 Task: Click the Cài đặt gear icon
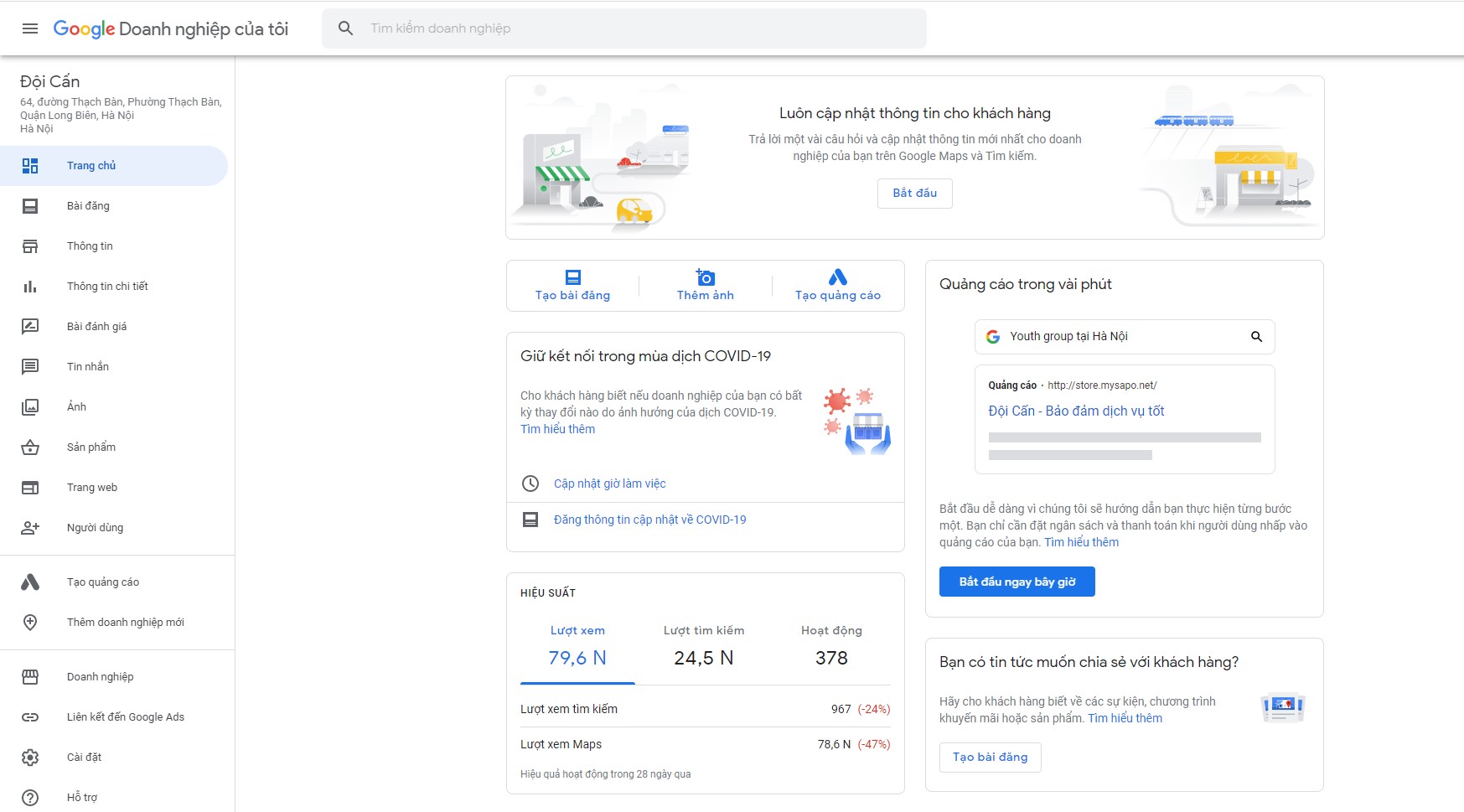pos(30,758)
